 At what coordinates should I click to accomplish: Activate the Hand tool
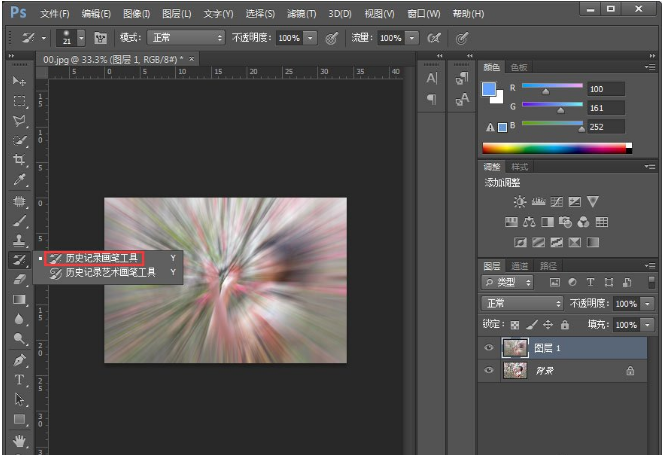click(x=19, y=439)
